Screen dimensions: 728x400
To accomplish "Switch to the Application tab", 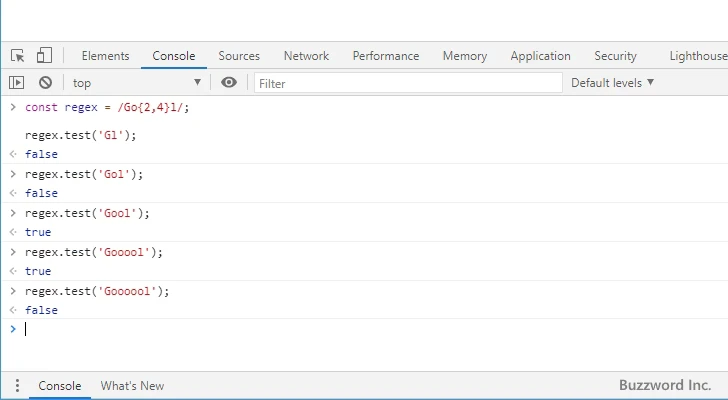I will pos(540,56).
